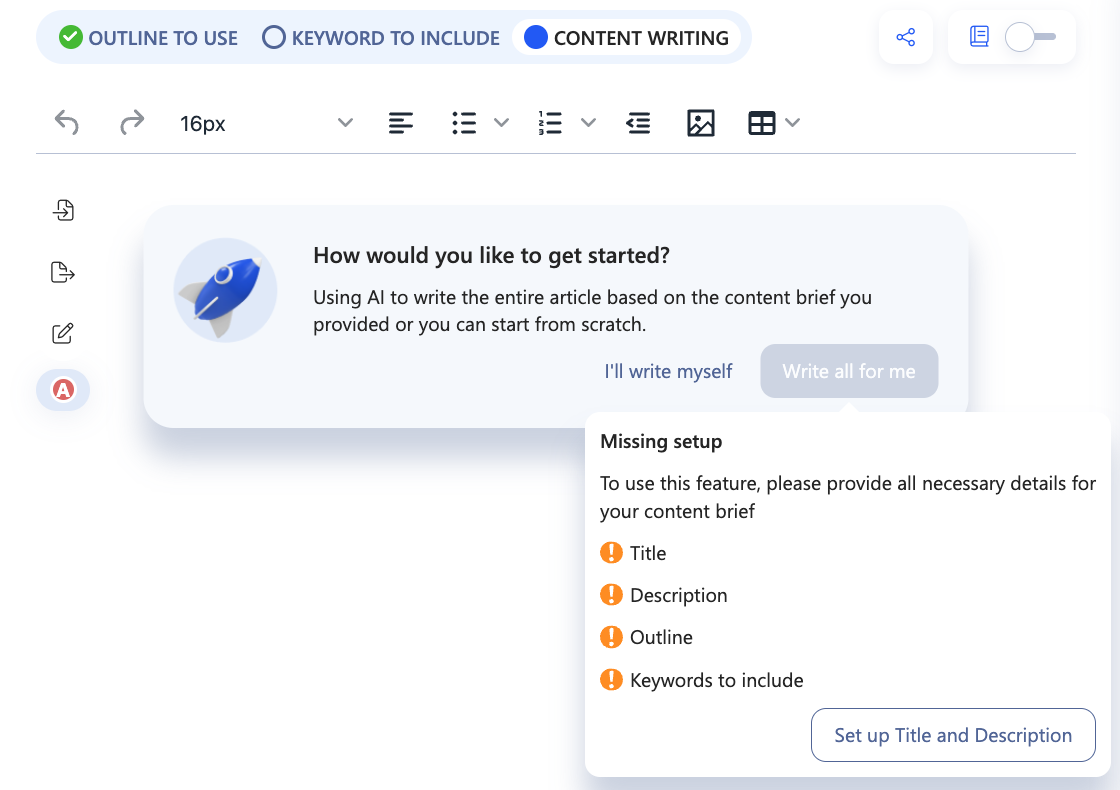Click the outdent indentation icon
The width and height of the screenshot is (1120, 790).
tap(638, 123)
